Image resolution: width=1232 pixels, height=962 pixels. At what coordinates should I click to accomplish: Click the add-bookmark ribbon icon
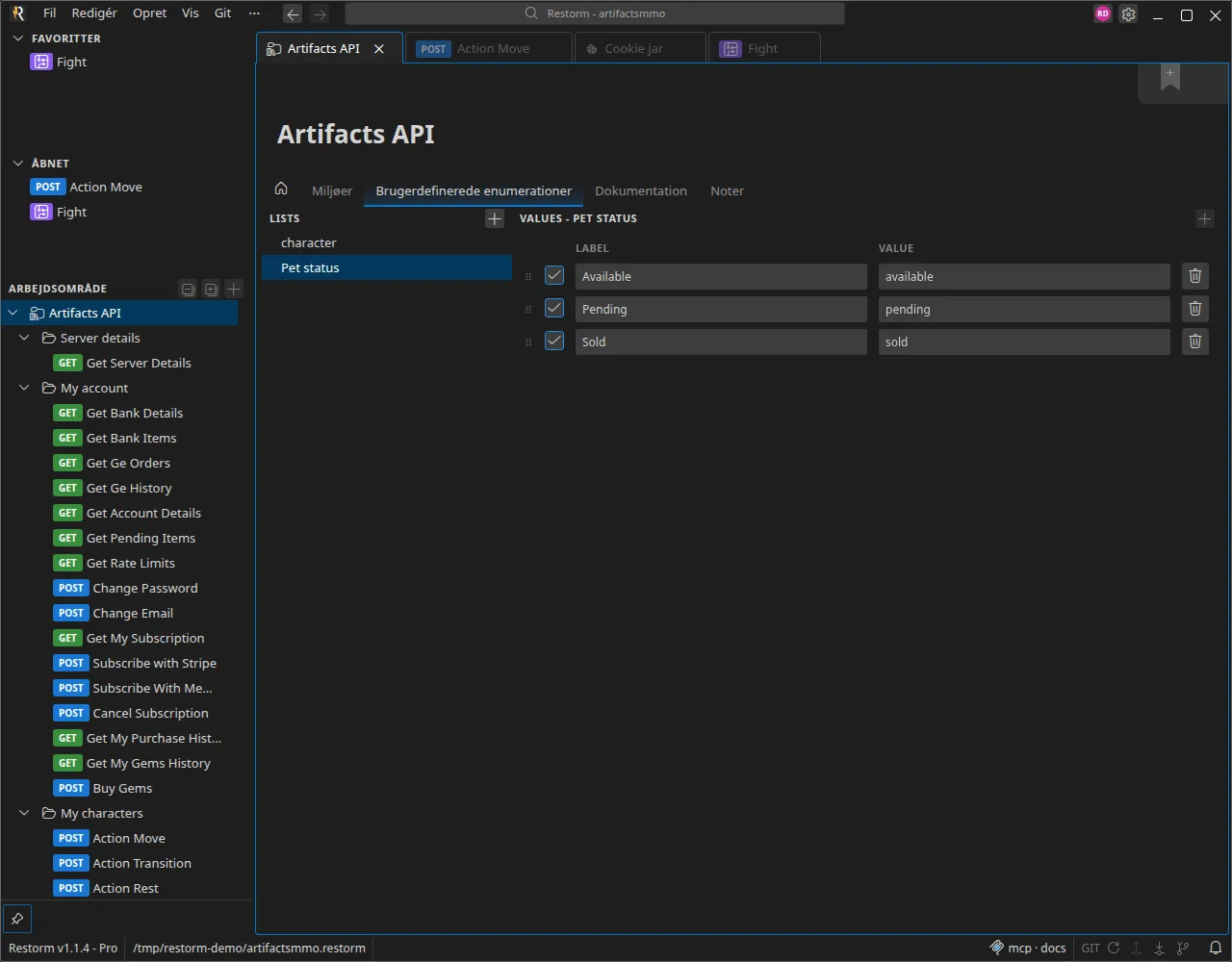coord(1169,77)
